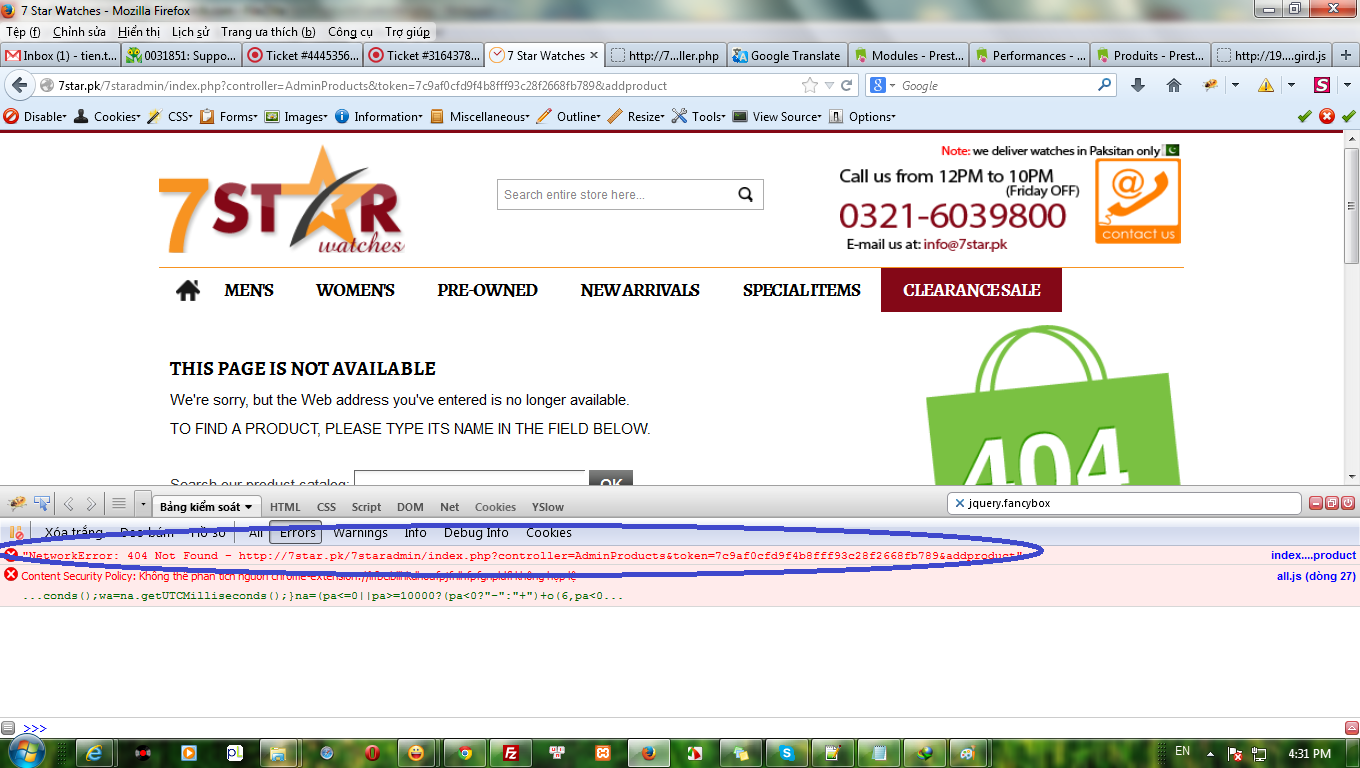Open the Images dropdown
This screenshot has width=1360, height=768.
[x=297, y=117]
